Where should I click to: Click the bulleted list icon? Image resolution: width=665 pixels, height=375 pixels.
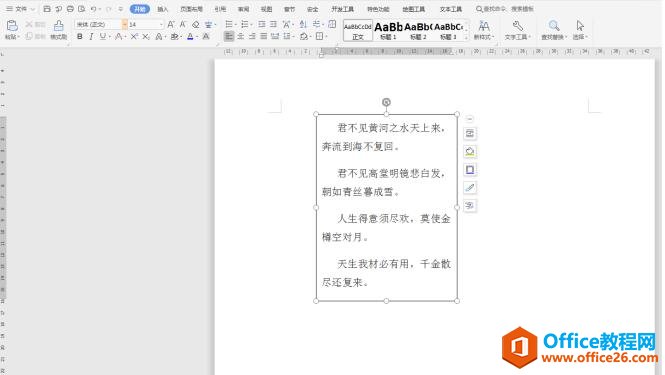click(x=229, y=25)
